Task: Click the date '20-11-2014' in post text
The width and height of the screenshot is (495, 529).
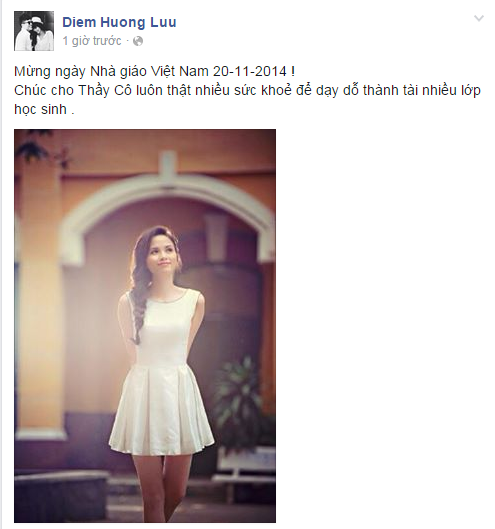Action: 250,72
